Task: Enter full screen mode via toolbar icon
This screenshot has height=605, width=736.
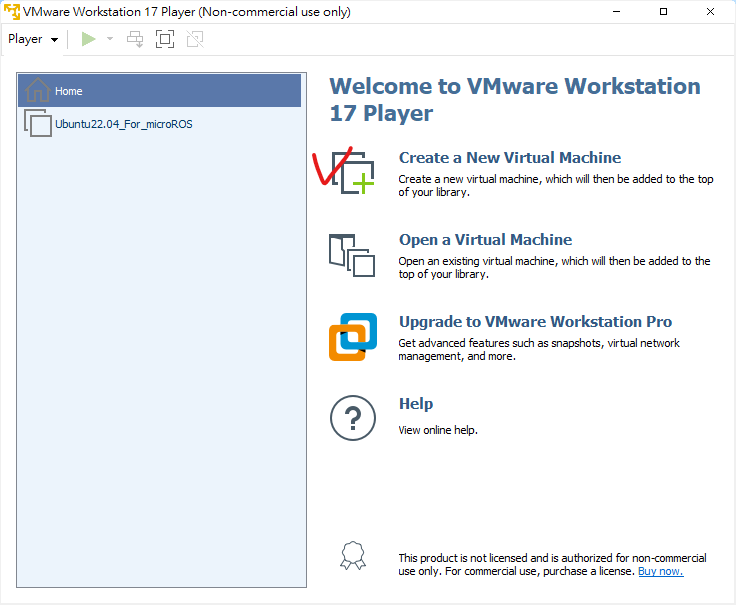Action: click(x=165, y=39)
